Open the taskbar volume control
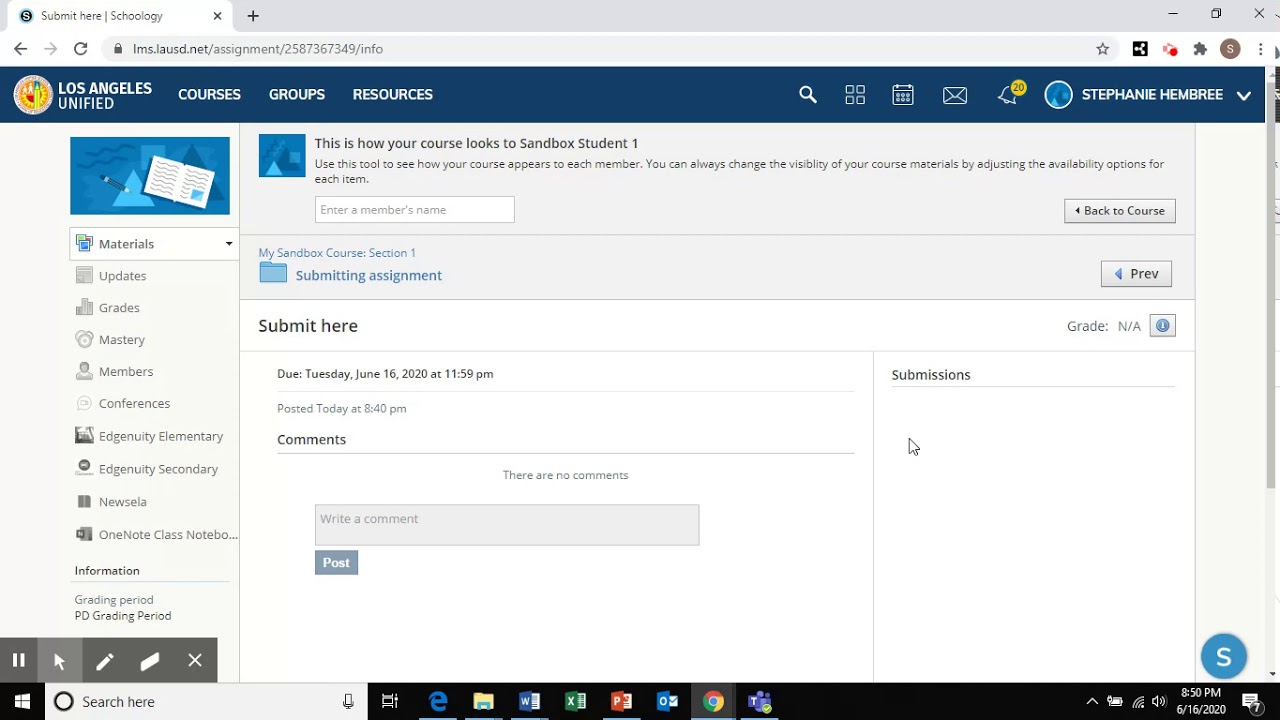The image size is (1280, 720). (x=1159, y=702)
